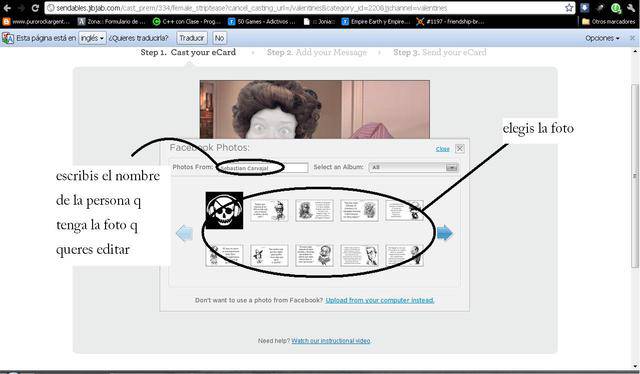Click the Traducir button

click(x=192, y=38)
